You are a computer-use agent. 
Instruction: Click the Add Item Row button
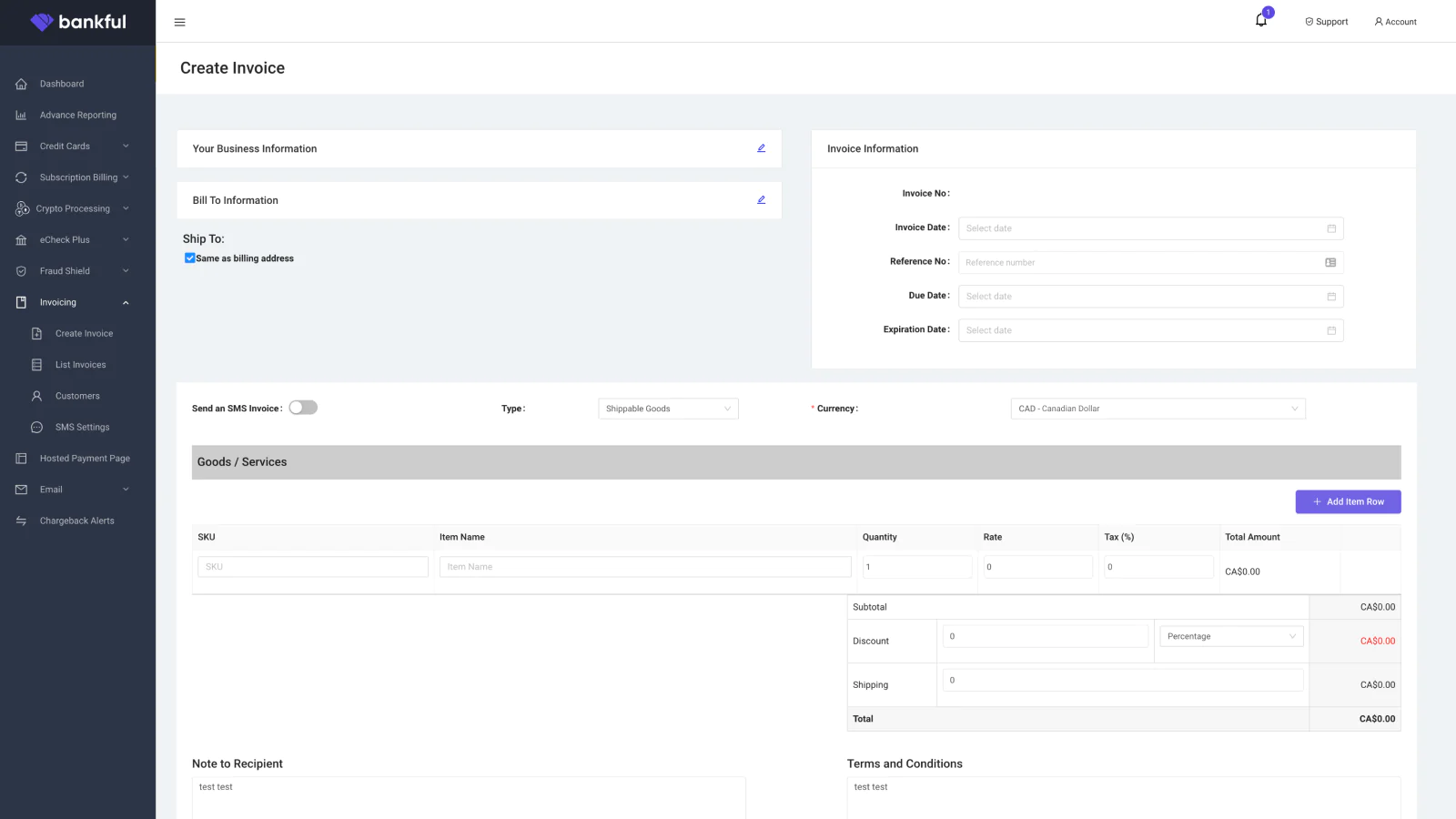1348,501
